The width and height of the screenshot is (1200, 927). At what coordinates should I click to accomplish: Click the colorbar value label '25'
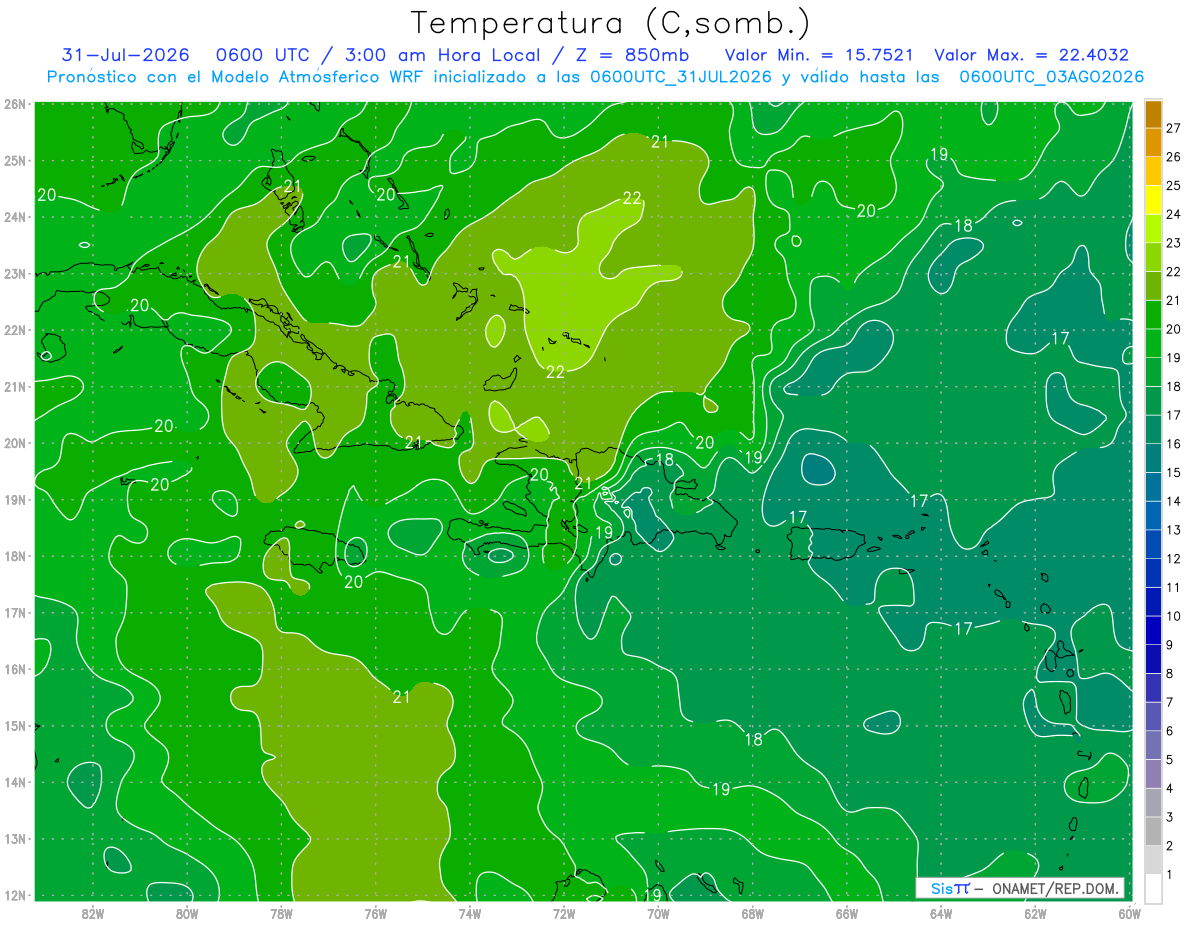pos(1173,185)
